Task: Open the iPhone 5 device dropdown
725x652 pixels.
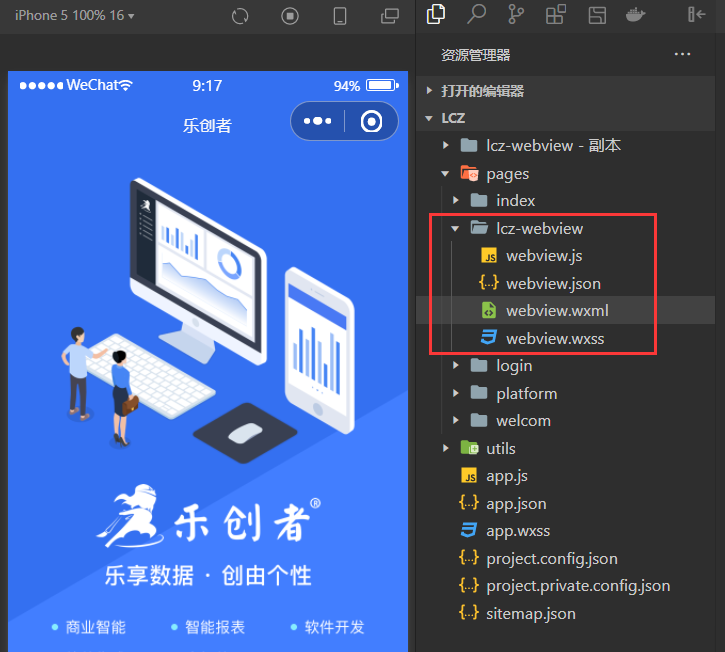Action: pos(74,16)
